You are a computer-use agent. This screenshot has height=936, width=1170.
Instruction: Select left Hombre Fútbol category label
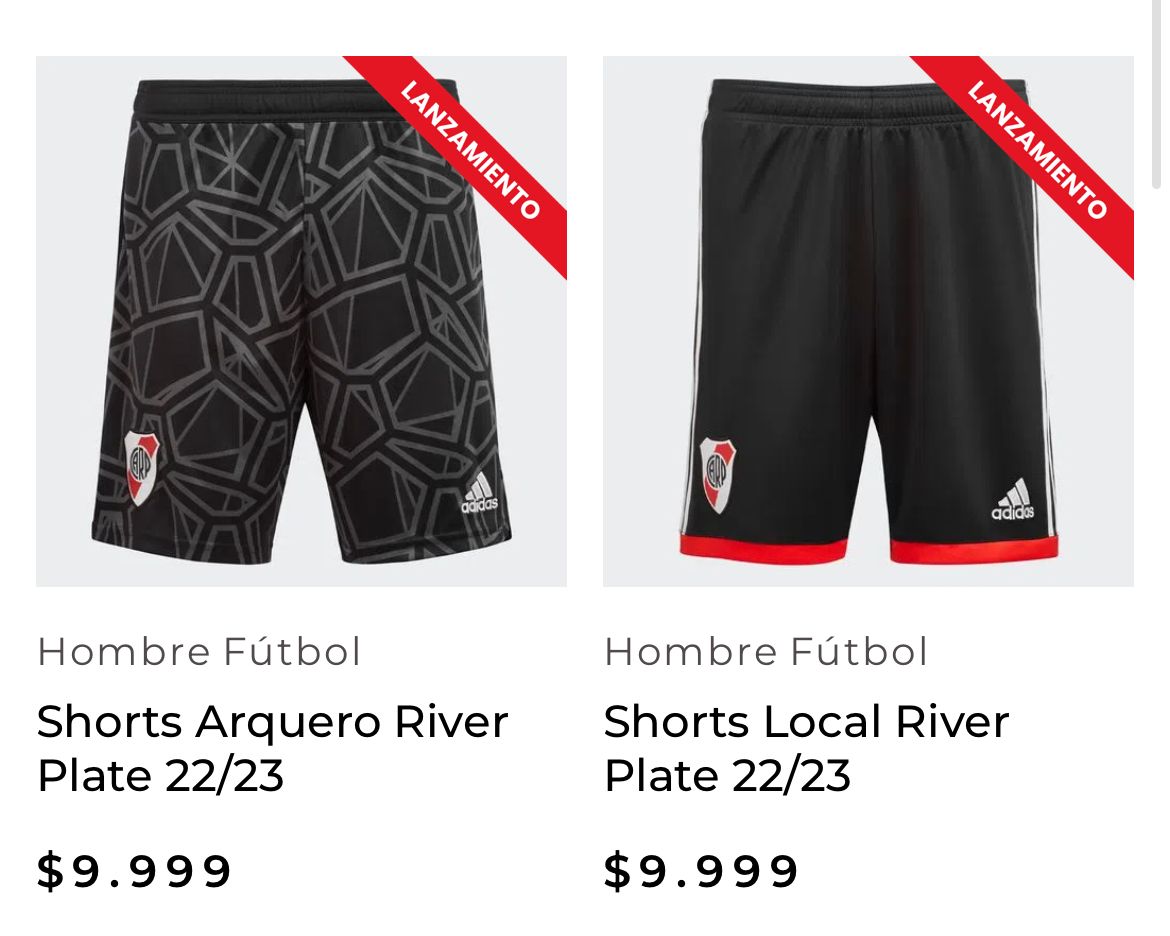pos(199,652)
